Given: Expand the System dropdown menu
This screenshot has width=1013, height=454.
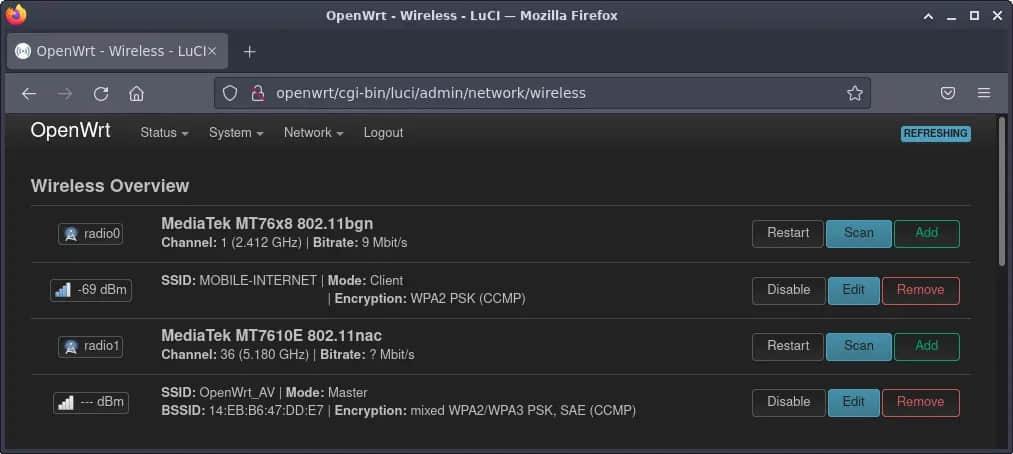Looking at the screenshot, I should pyautogui.click(x=236, y=133).
